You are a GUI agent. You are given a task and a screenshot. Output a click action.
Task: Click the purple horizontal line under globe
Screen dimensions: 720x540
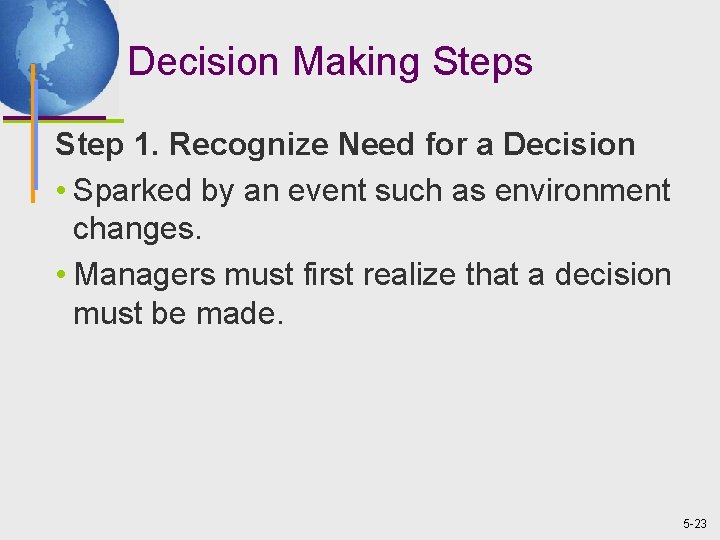(x=54, y=118)
